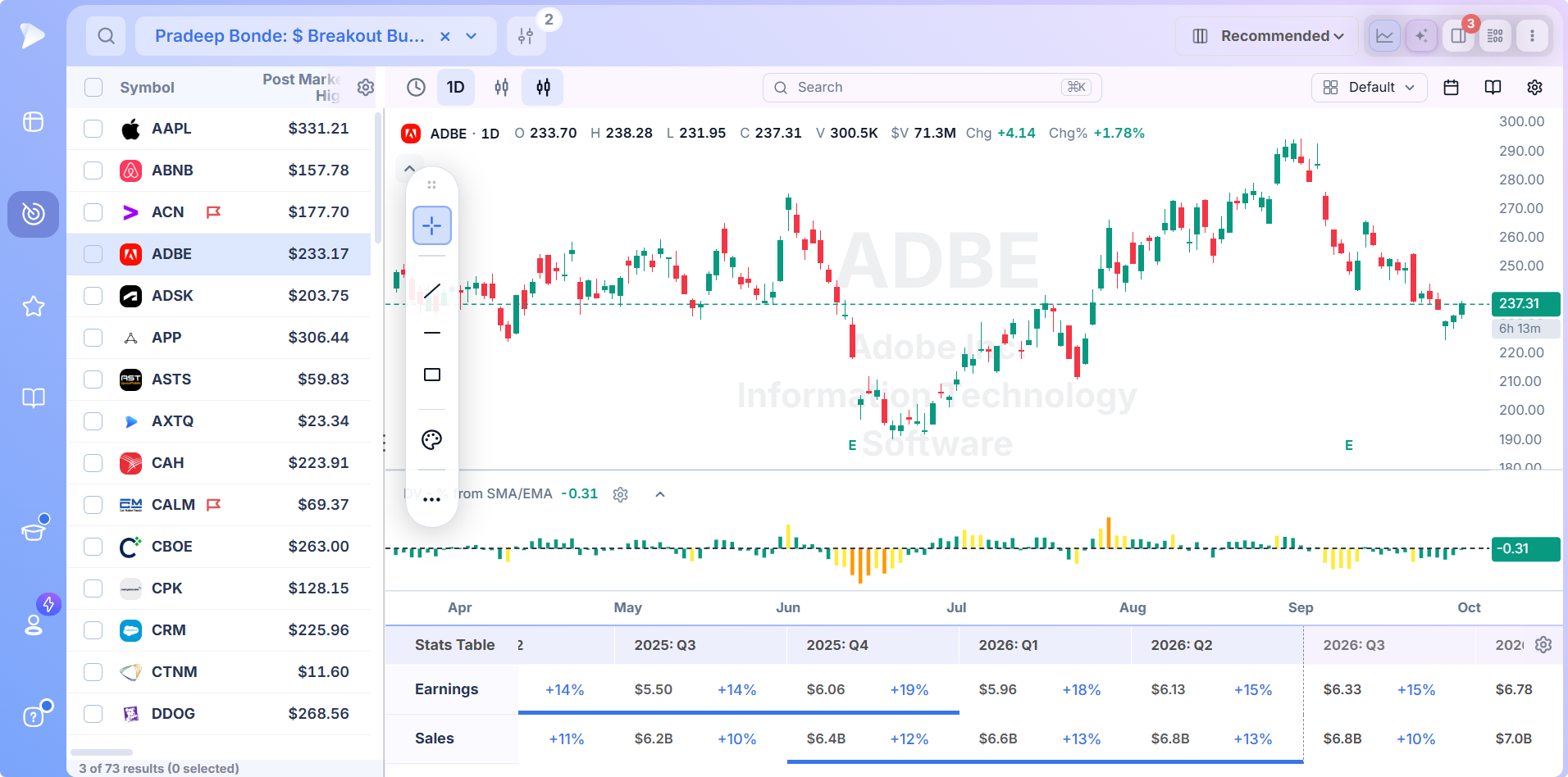This screenshot has height=777, width=1568.
Task: Switch to the candlestick chart type icon
Action: (543, 87)
